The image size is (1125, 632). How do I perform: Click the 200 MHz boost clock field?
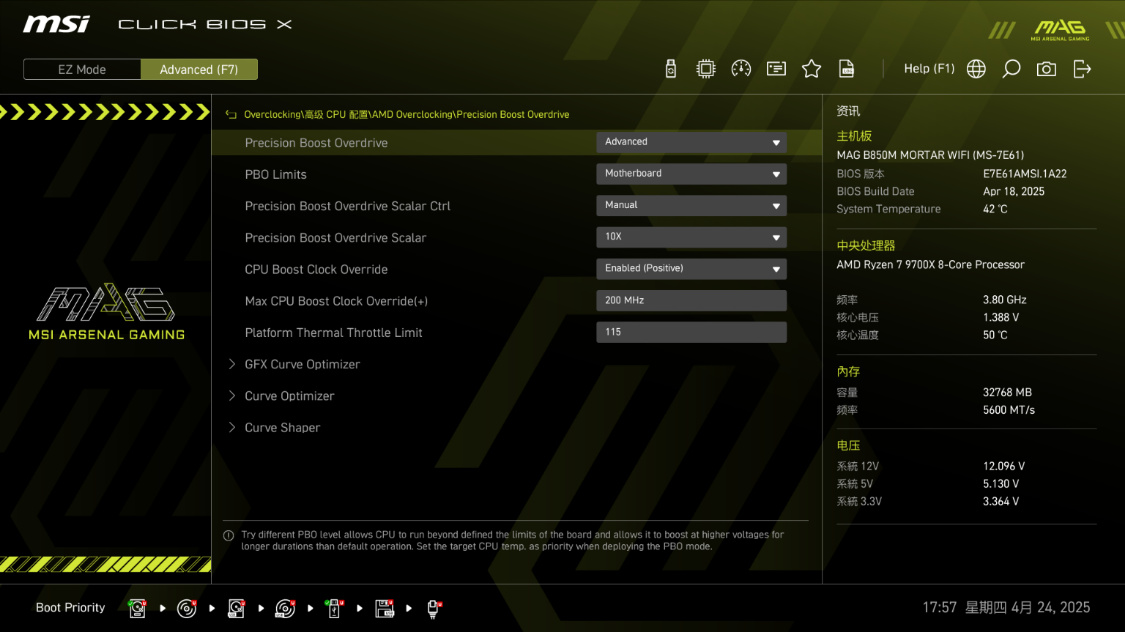691,301
